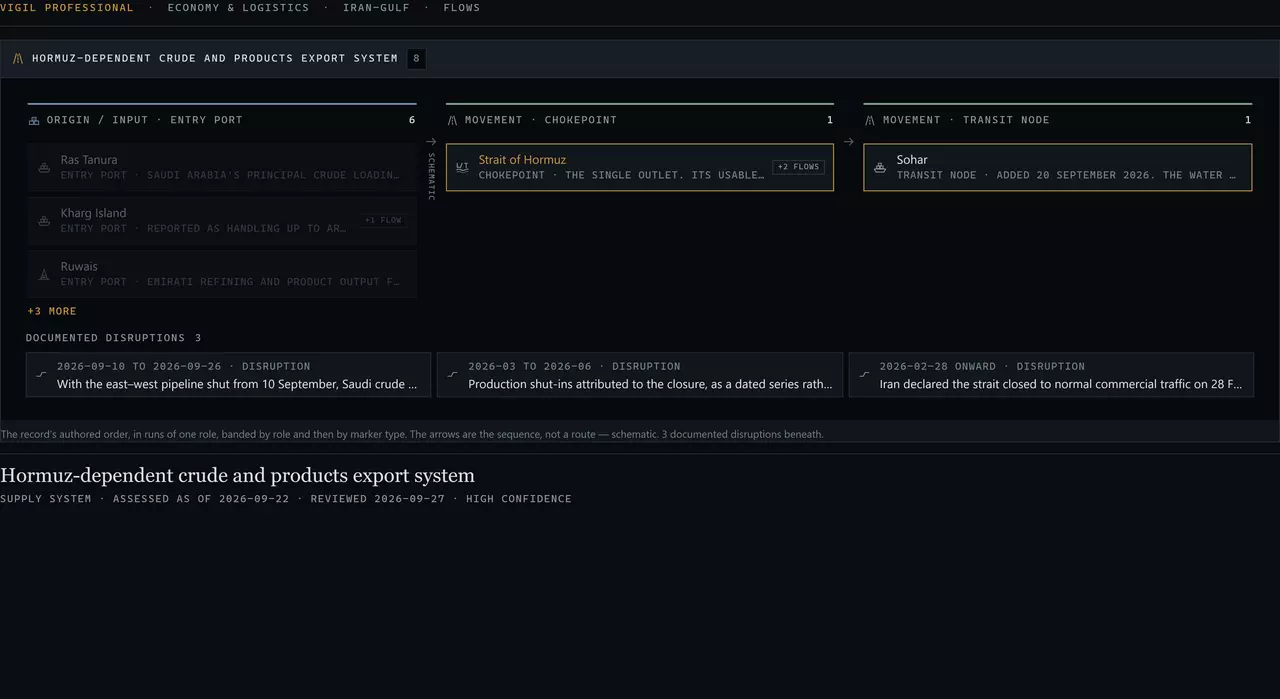Click the count badge '8' in the header
The width and height of the screenshot is (1280, 699).
click(x=416, y=58)
